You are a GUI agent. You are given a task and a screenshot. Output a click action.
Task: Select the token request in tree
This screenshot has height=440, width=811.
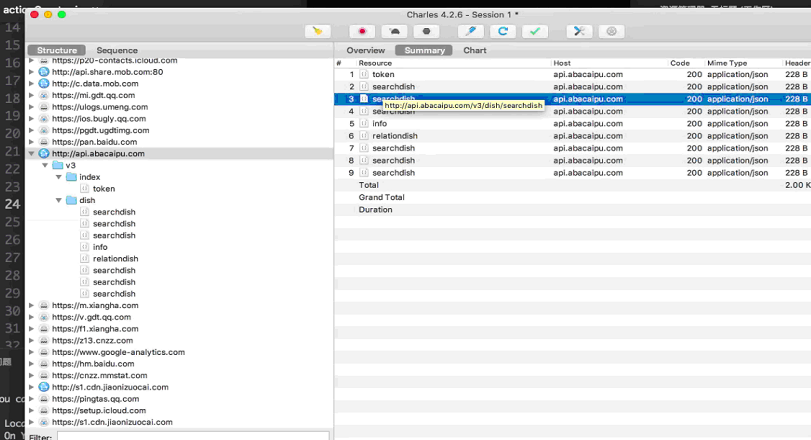tap(103, 189)
